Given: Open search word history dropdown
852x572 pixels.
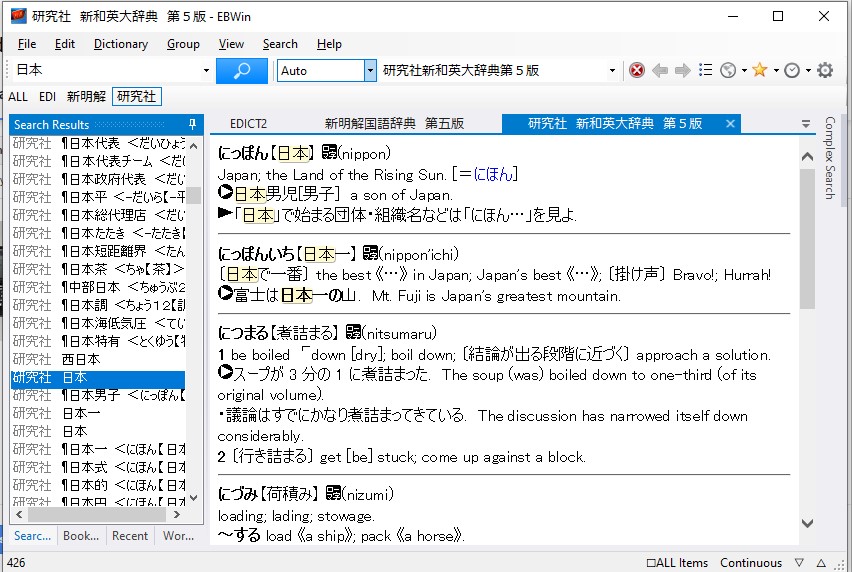Looking at the screenshot, I should tap(206, 71).
